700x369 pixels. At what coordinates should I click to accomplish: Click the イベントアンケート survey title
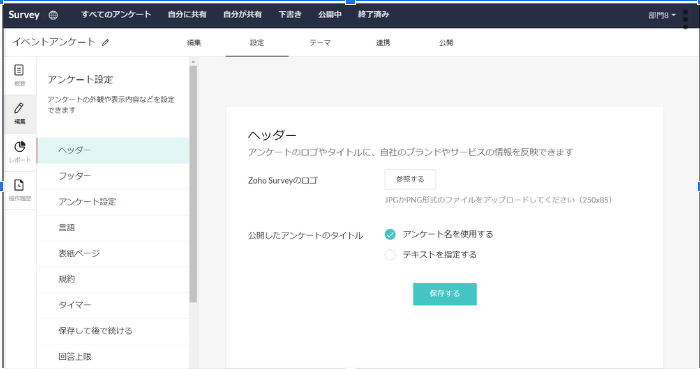[x=54, y=42]
